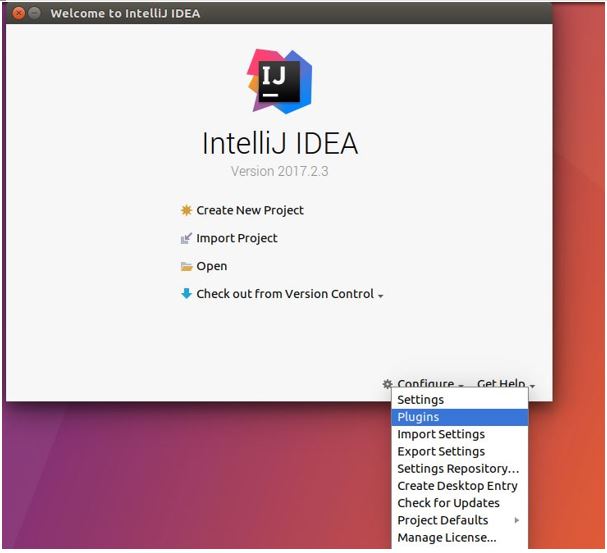Click the Version 2017.2.3 text

[279, 171]
